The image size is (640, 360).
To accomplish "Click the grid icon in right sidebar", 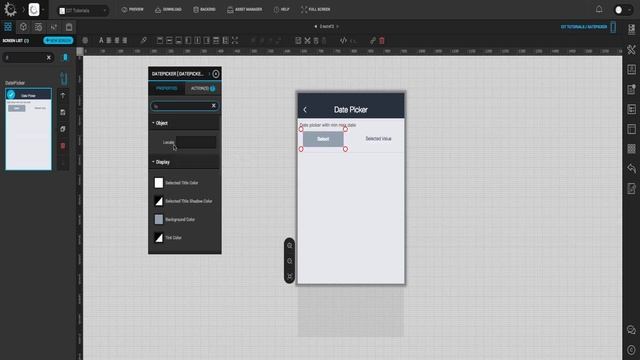I will coord(631,149).
